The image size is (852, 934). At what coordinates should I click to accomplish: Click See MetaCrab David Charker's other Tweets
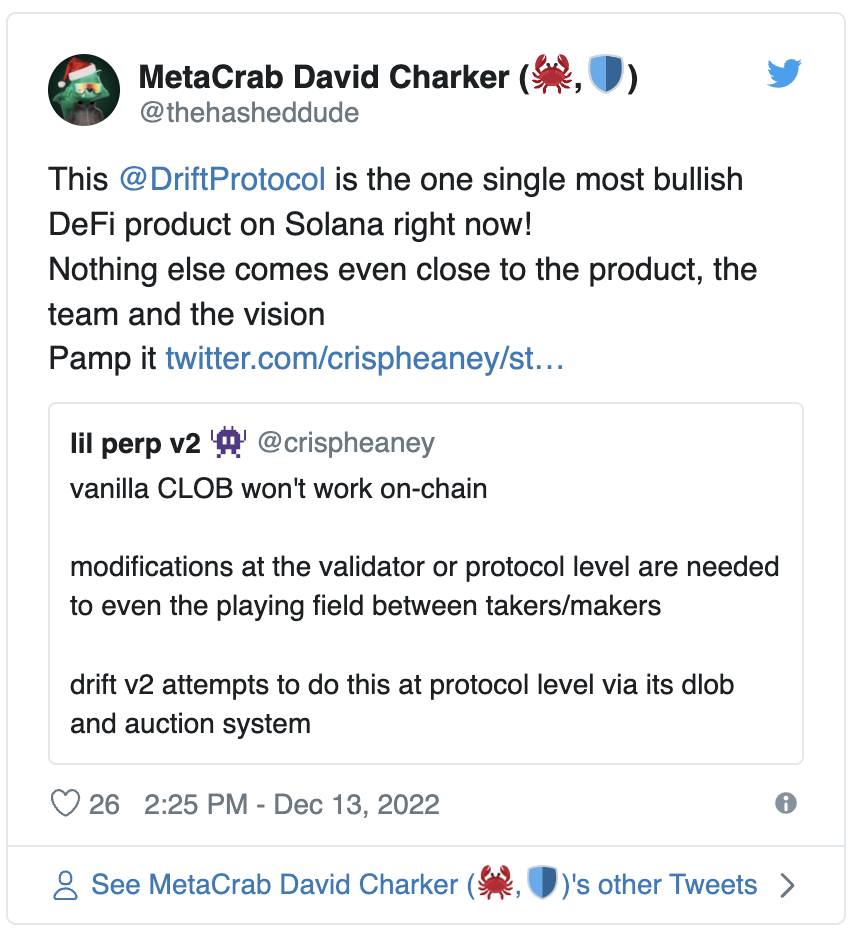424,885
